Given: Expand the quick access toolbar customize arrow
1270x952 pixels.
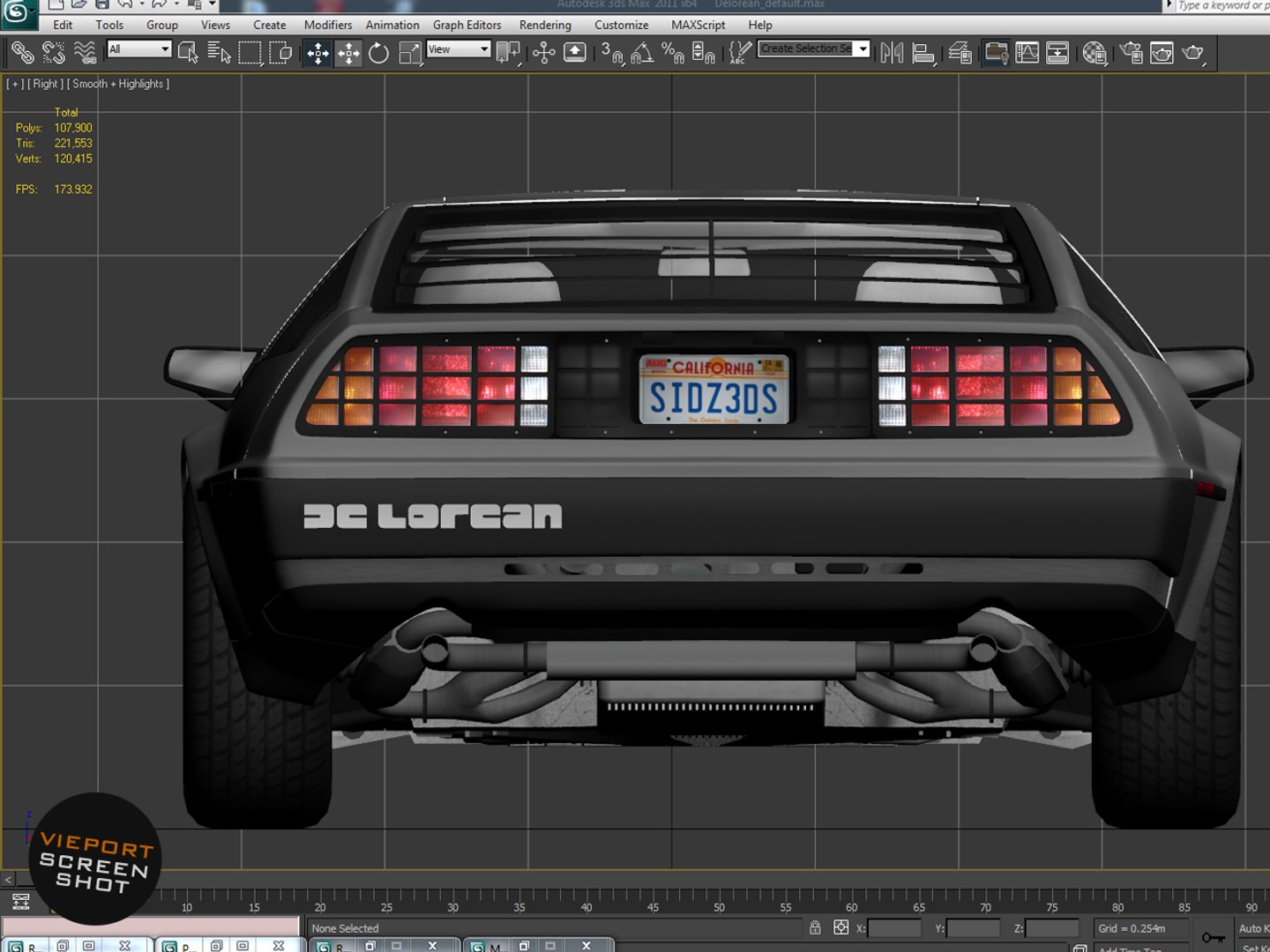Looking at the screenshot, I should coord(212,4).
